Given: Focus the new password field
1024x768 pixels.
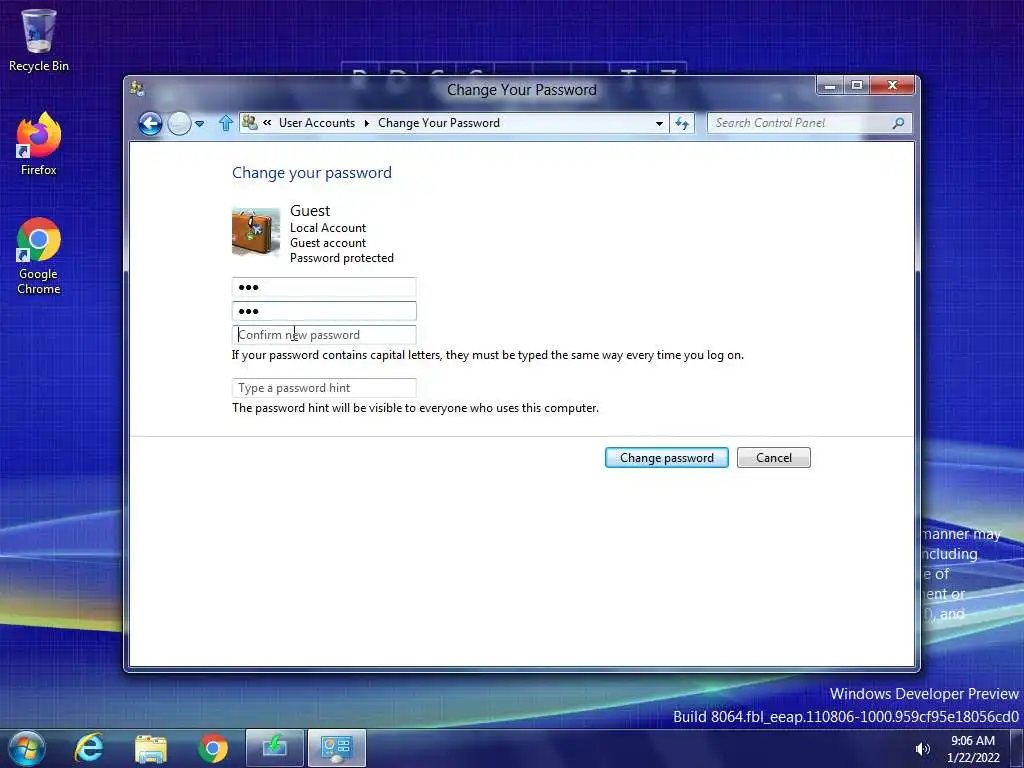Looking at the screenshot, I should [x=324, y=311].
